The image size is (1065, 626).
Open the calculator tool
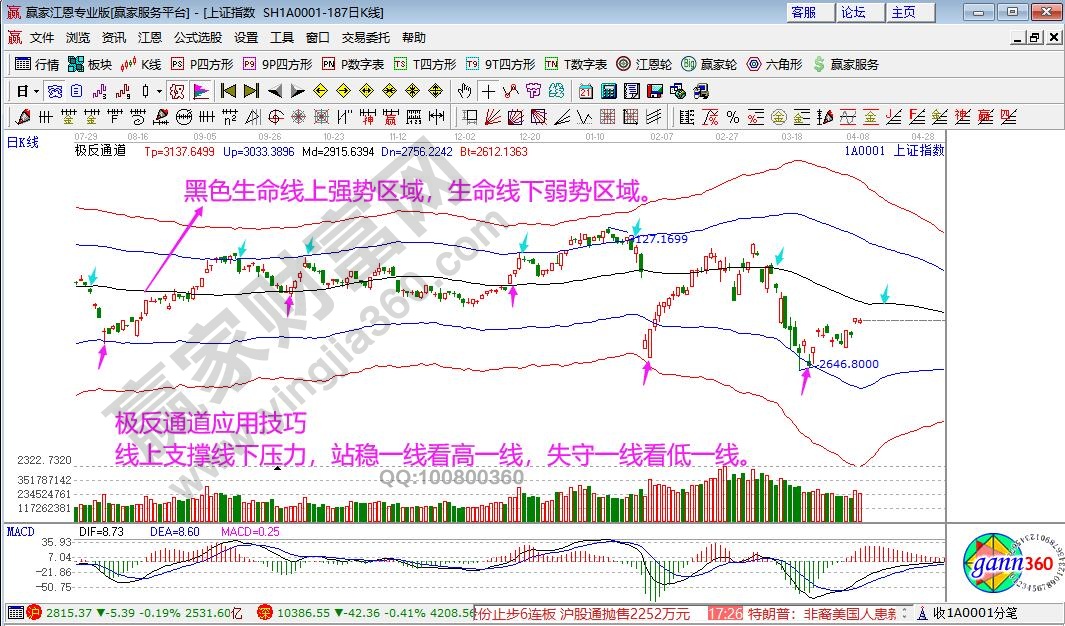point(608,91)
